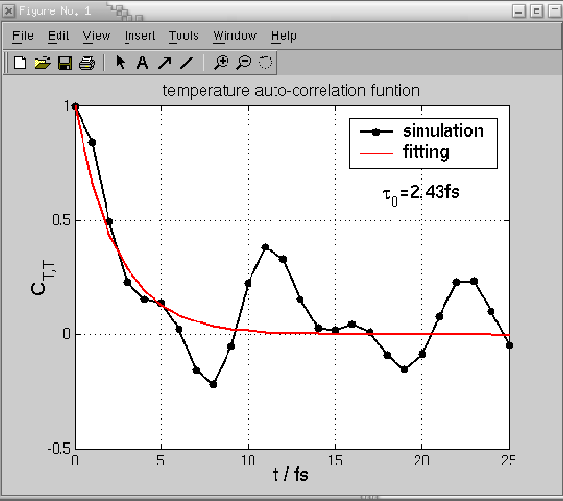Click the last simulation marker at t=25
Screen dimensions: 563x501
(509, 345)
